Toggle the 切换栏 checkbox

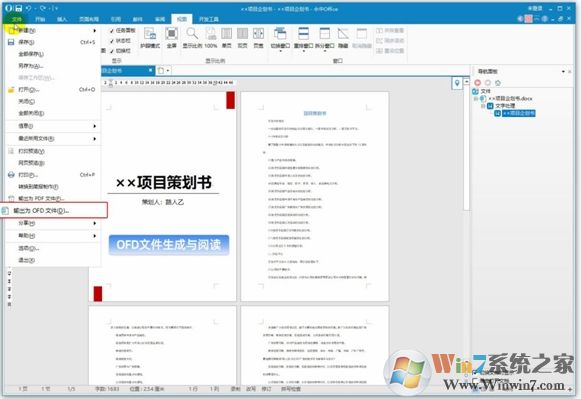point(120,51)
